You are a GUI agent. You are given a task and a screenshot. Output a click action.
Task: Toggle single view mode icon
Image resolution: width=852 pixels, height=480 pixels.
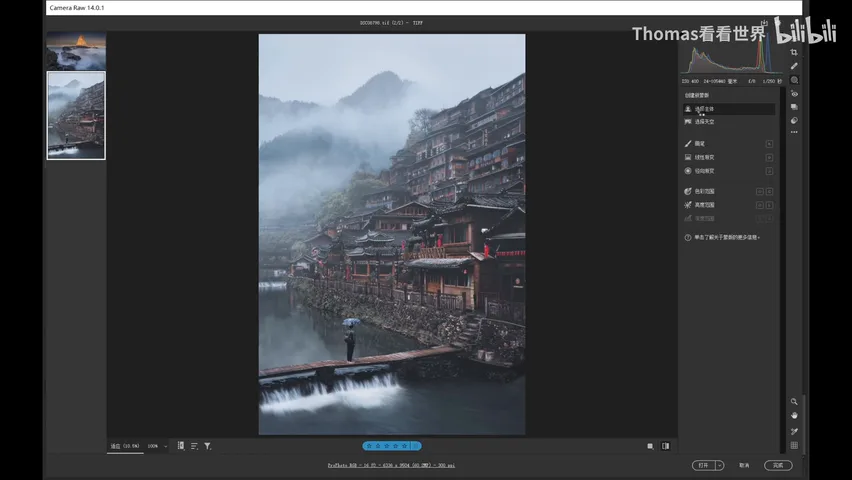(x=650, y=446)
